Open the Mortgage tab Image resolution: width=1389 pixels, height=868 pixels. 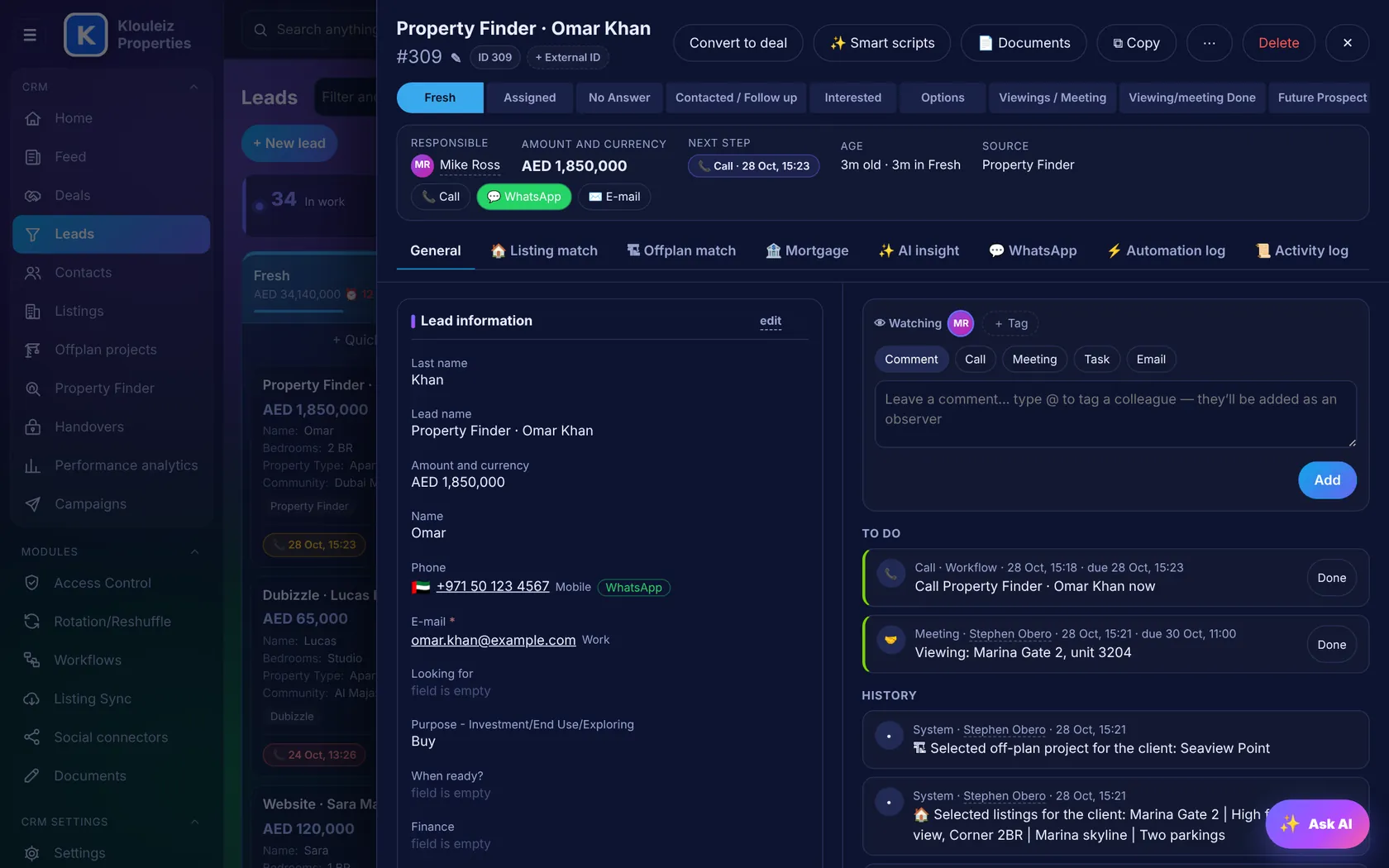[x=807, y=250]
